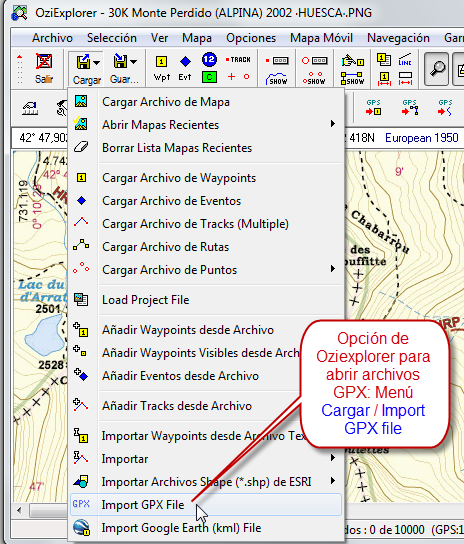
Task: Select Load Project File
Action: coord(206,300)
